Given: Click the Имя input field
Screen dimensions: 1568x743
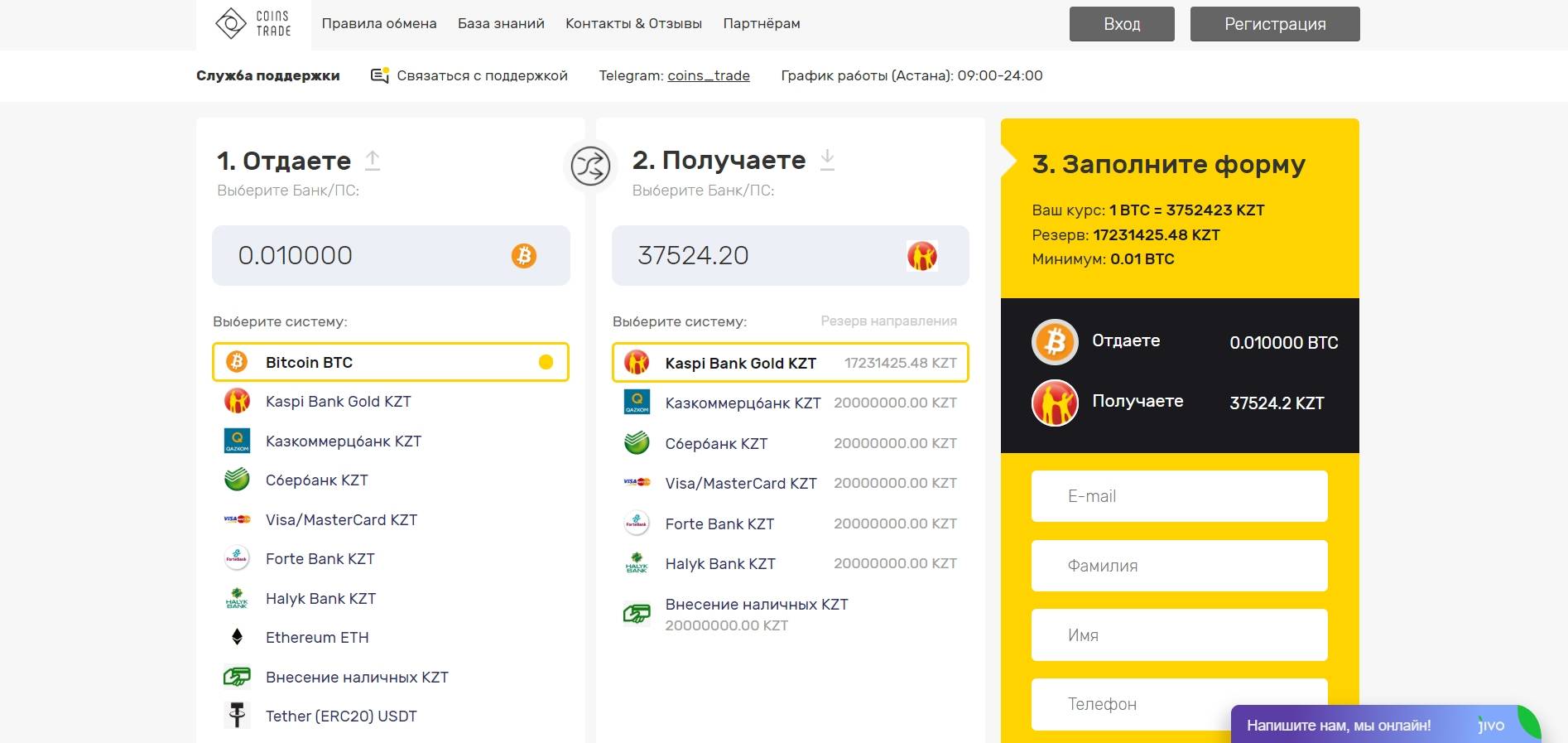Looking at the screenshot, I should pos(1179,634).
